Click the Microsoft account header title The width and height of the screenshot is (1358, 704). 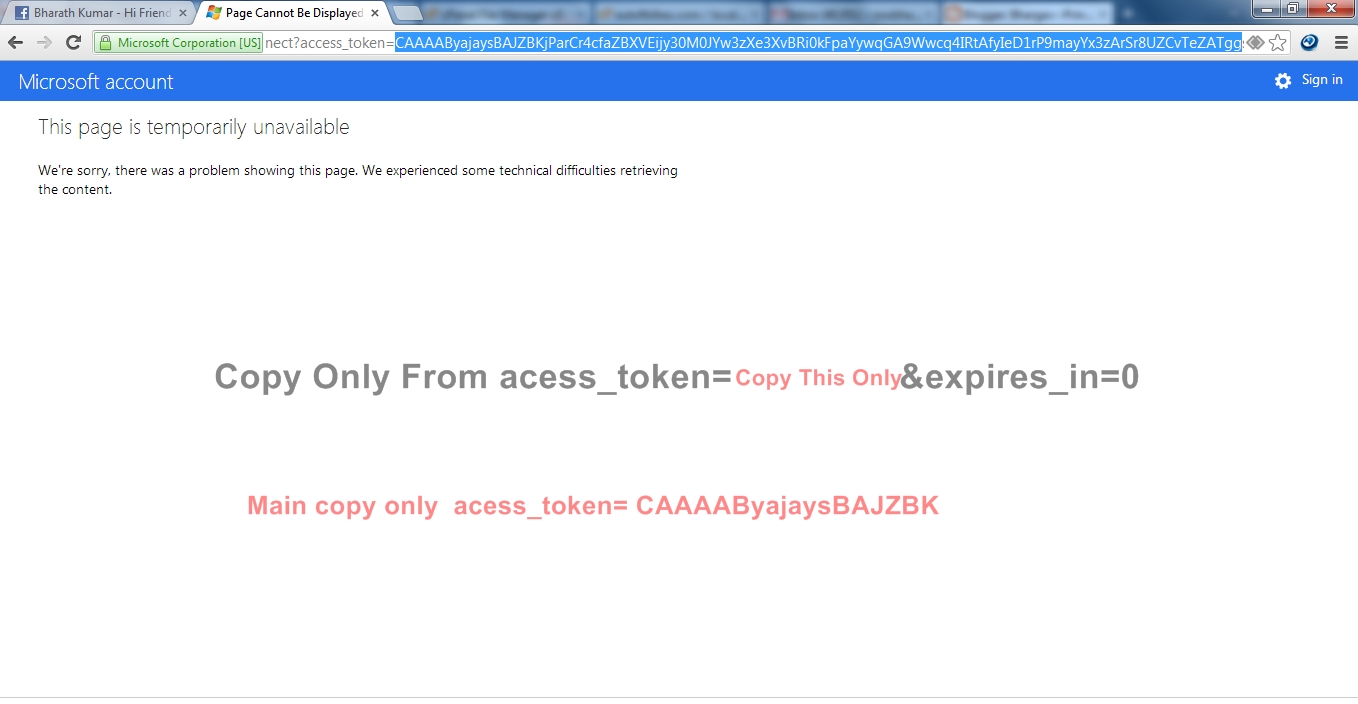pos(96,82)
